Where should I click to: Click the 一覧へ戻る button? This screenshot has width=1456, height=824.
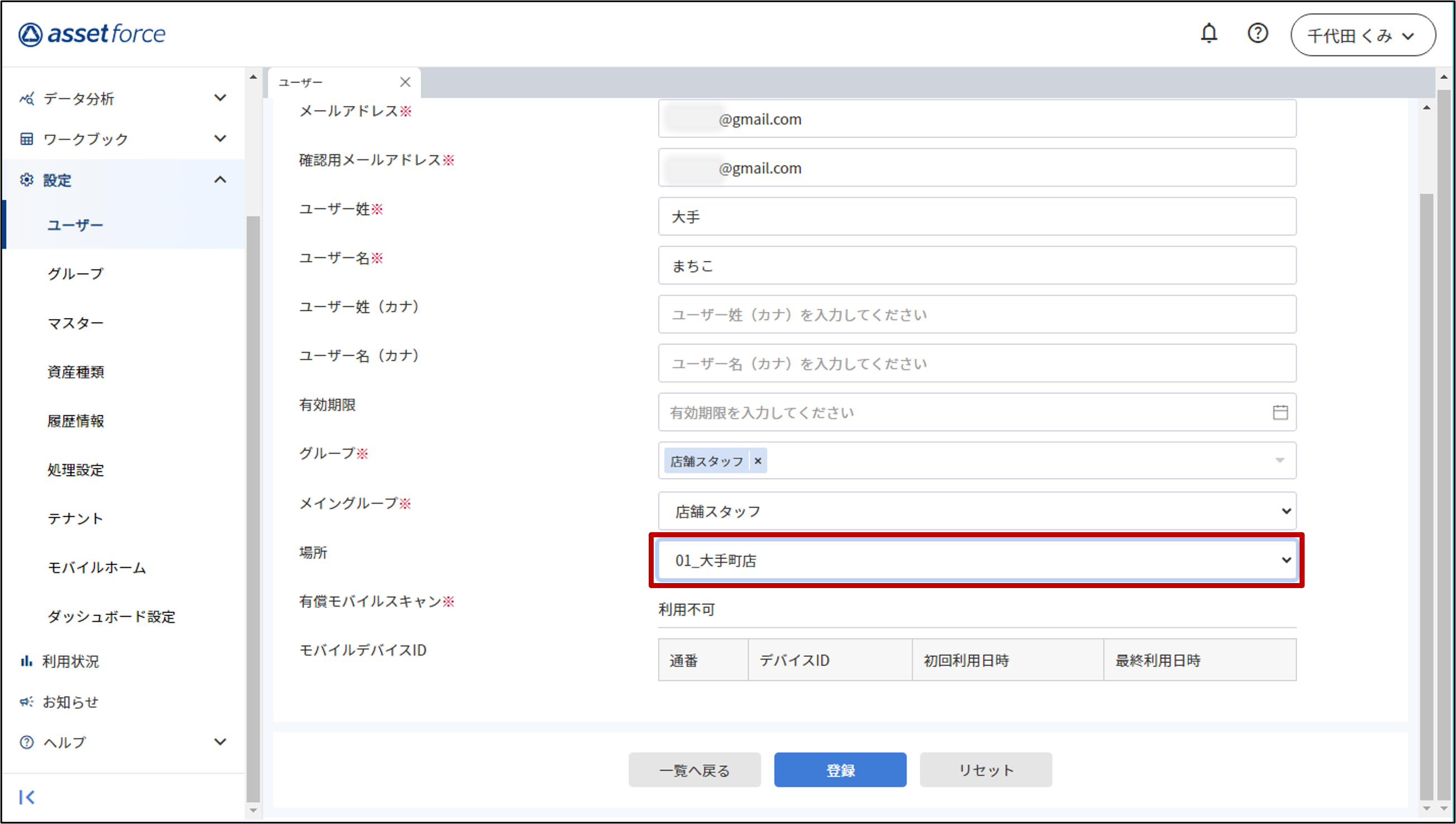click(x=694, y=769)
